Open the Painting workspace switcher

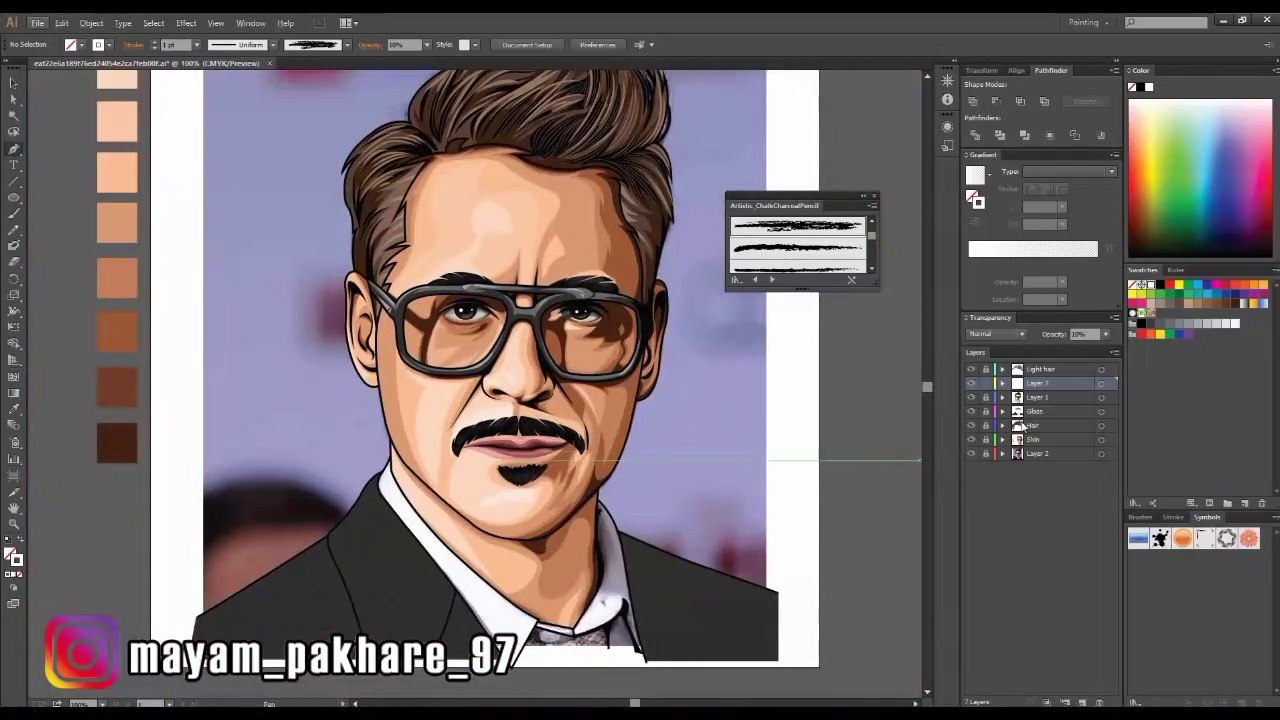[1088, 22]
